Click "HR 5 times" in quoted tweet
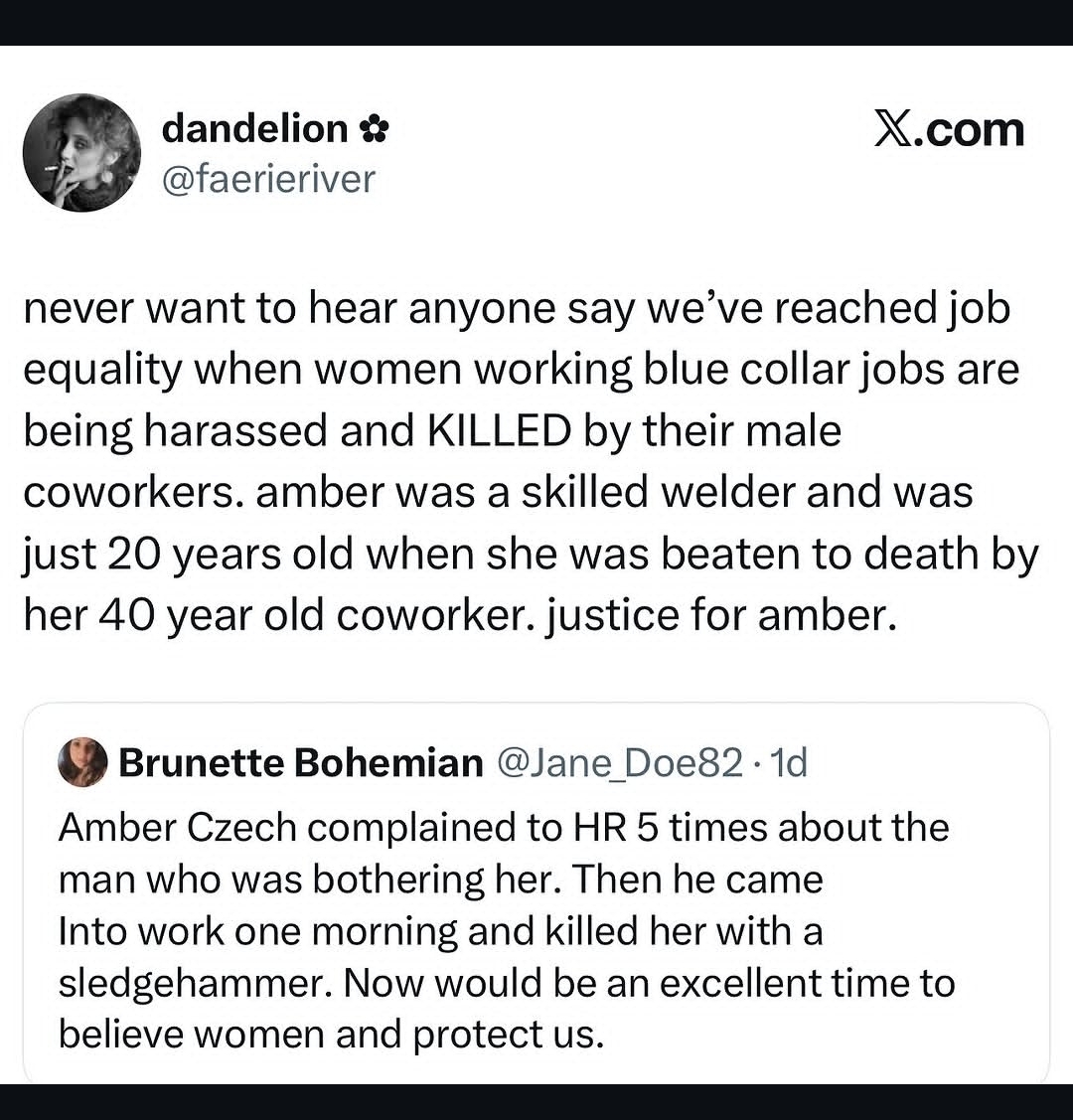The image size is (1073, 1120). pos(661,828)
